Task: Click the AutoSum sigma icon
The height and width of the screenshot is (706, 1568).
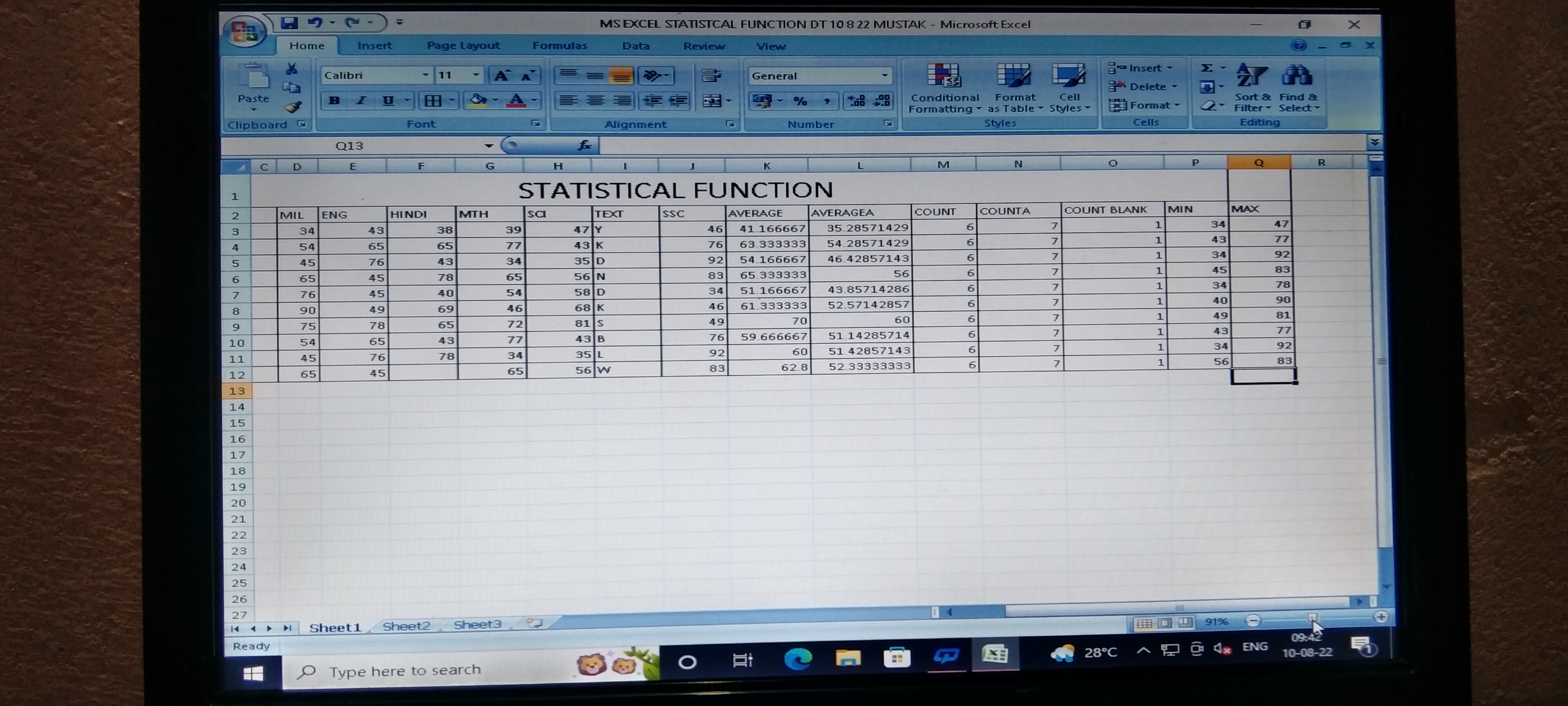Action: [1207, 67]
